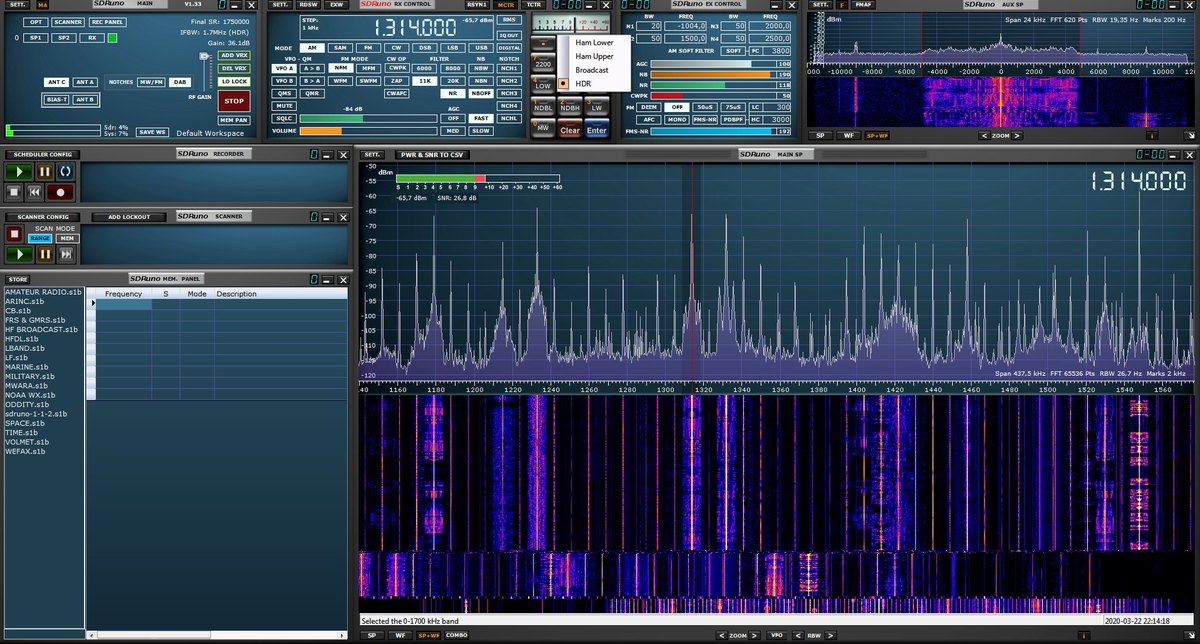This screenshot has width=1200, height=644.
Task: Toggle the SQLC squelch button
Action: 284,118
